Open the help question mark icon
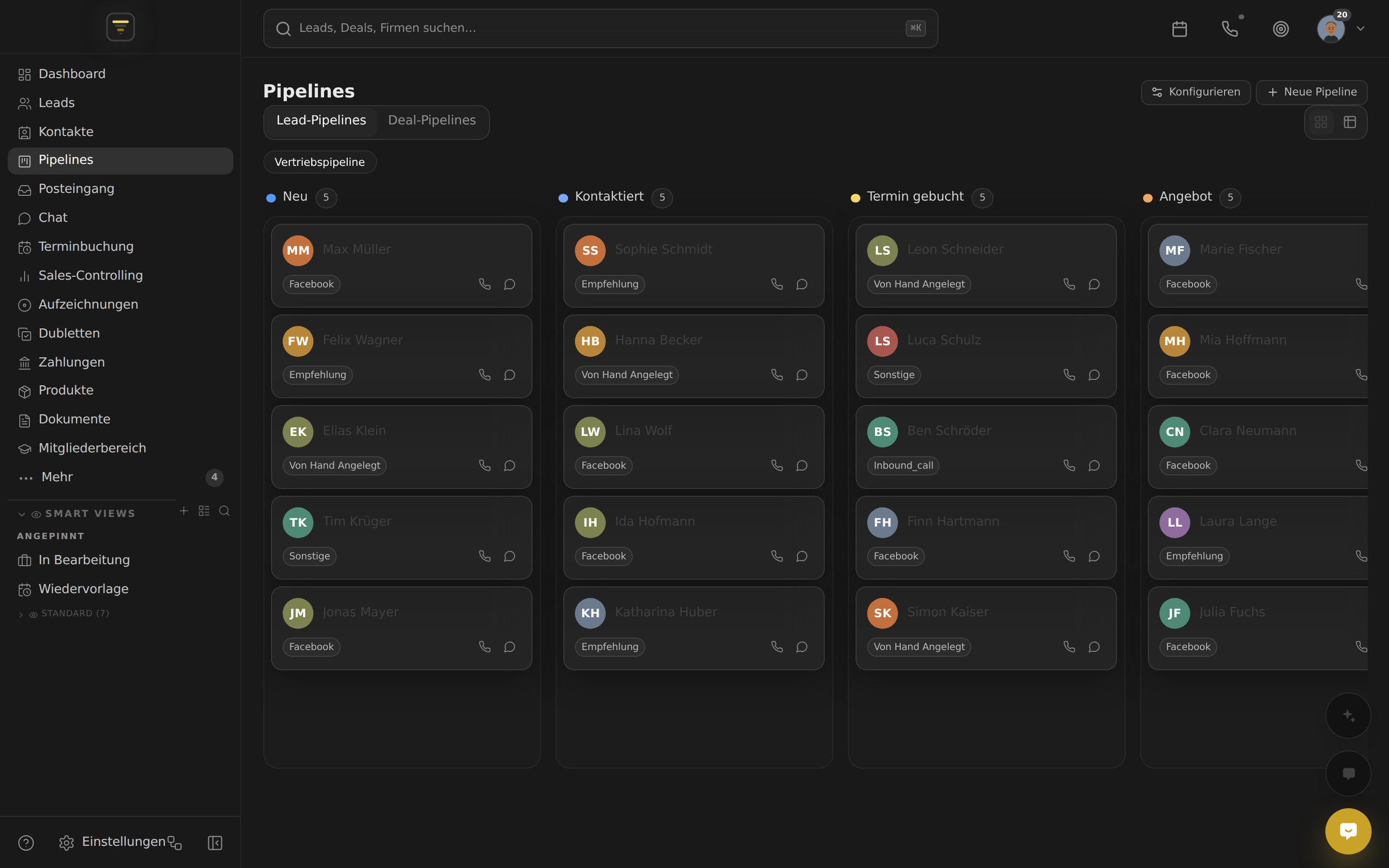 pyautogui.click(x=26, y=843)
